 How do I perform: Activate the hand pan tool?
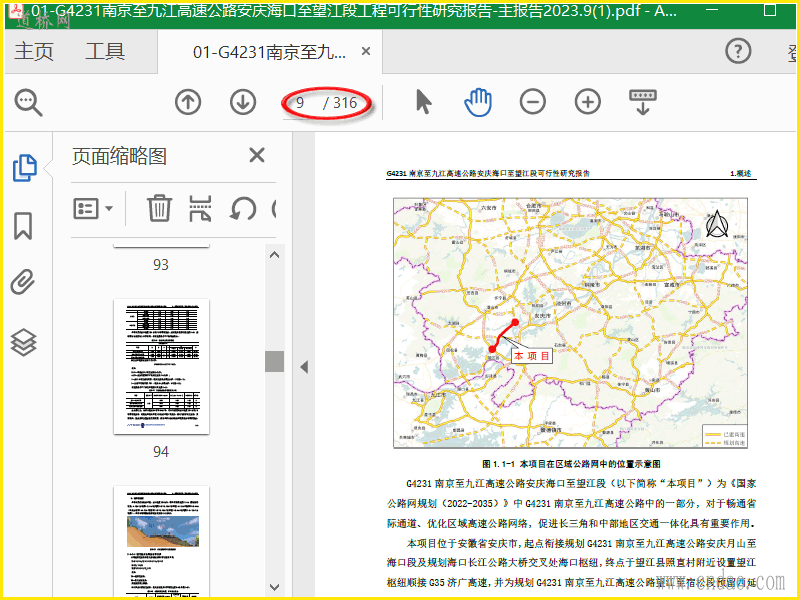coord(478,102)
